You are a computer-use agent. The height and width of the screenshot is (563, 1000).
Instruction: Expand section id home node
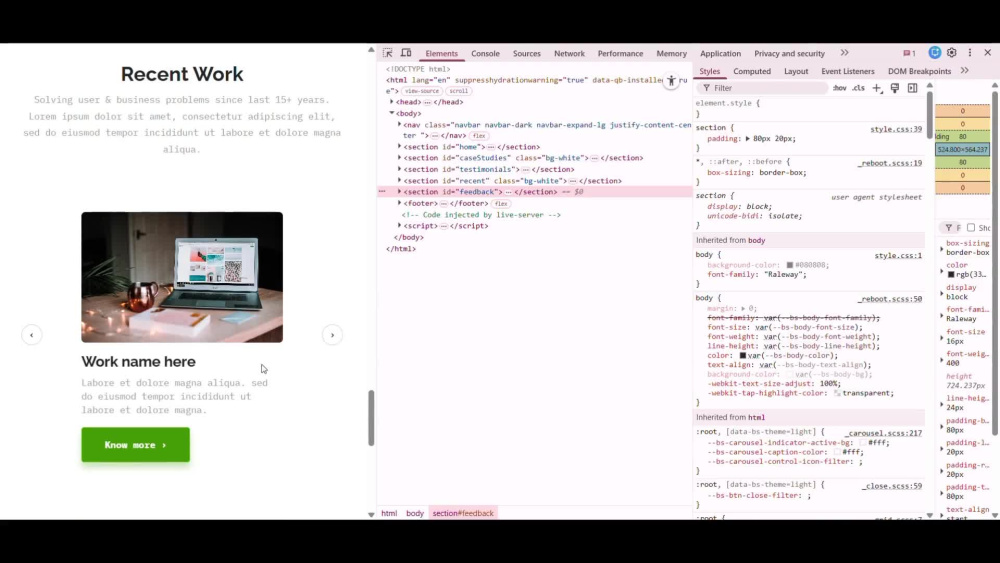point(399,147)
